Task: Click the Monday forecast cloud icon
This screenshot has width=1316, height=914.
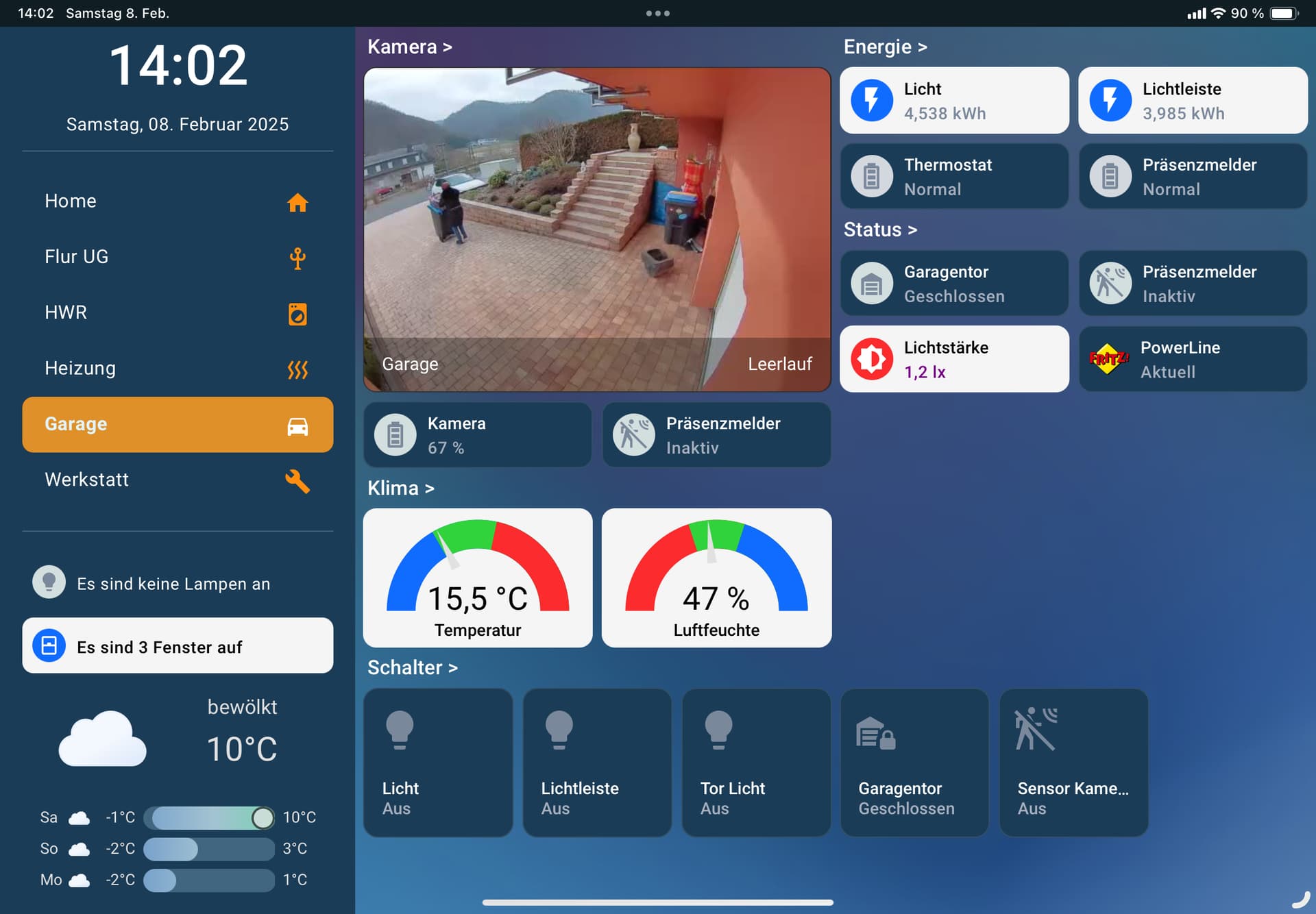Action: pyautogui.click(x=80, y=880)
